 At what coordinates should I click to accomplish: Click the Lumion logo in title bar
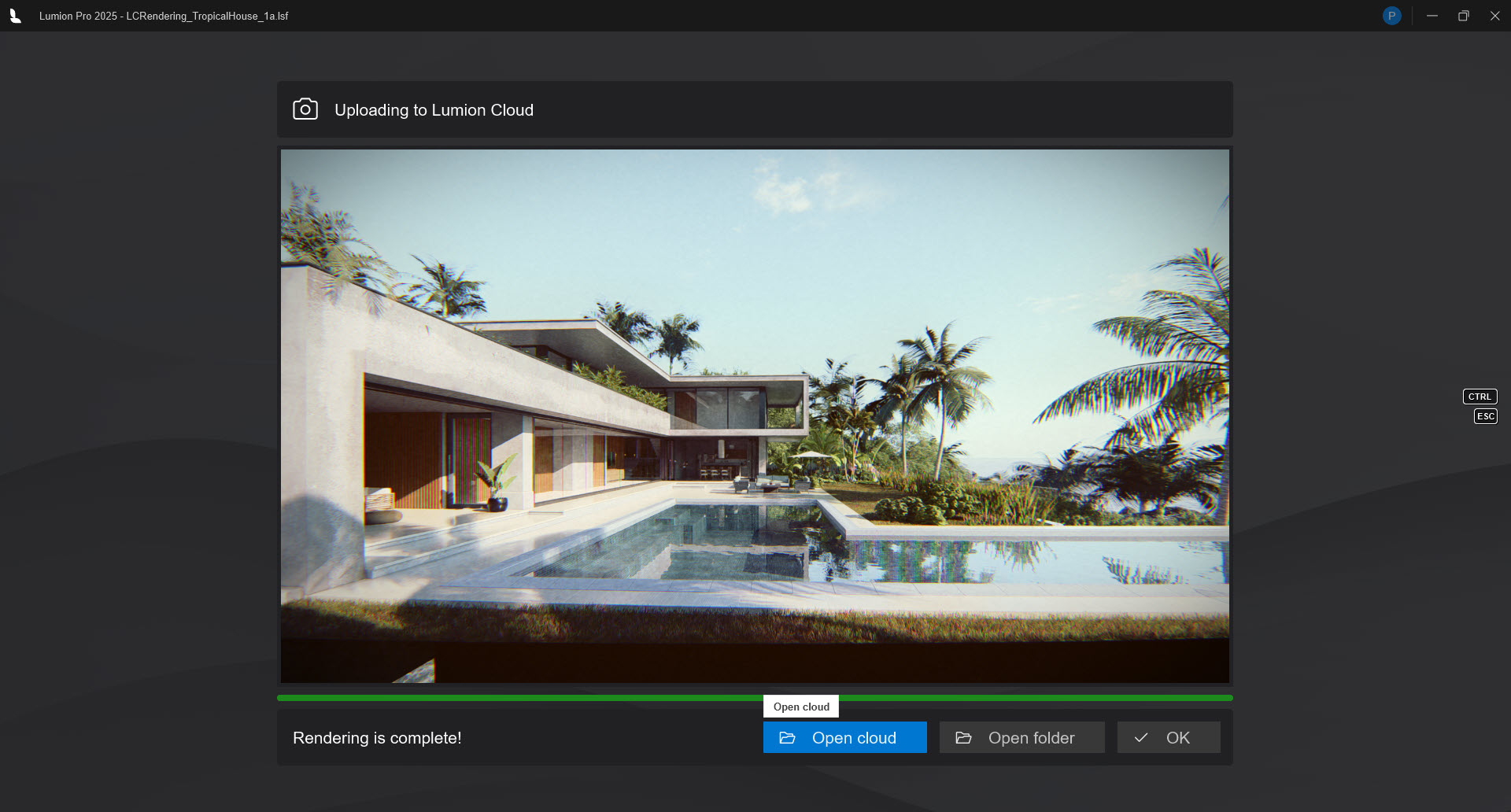(x=15, y=16)
